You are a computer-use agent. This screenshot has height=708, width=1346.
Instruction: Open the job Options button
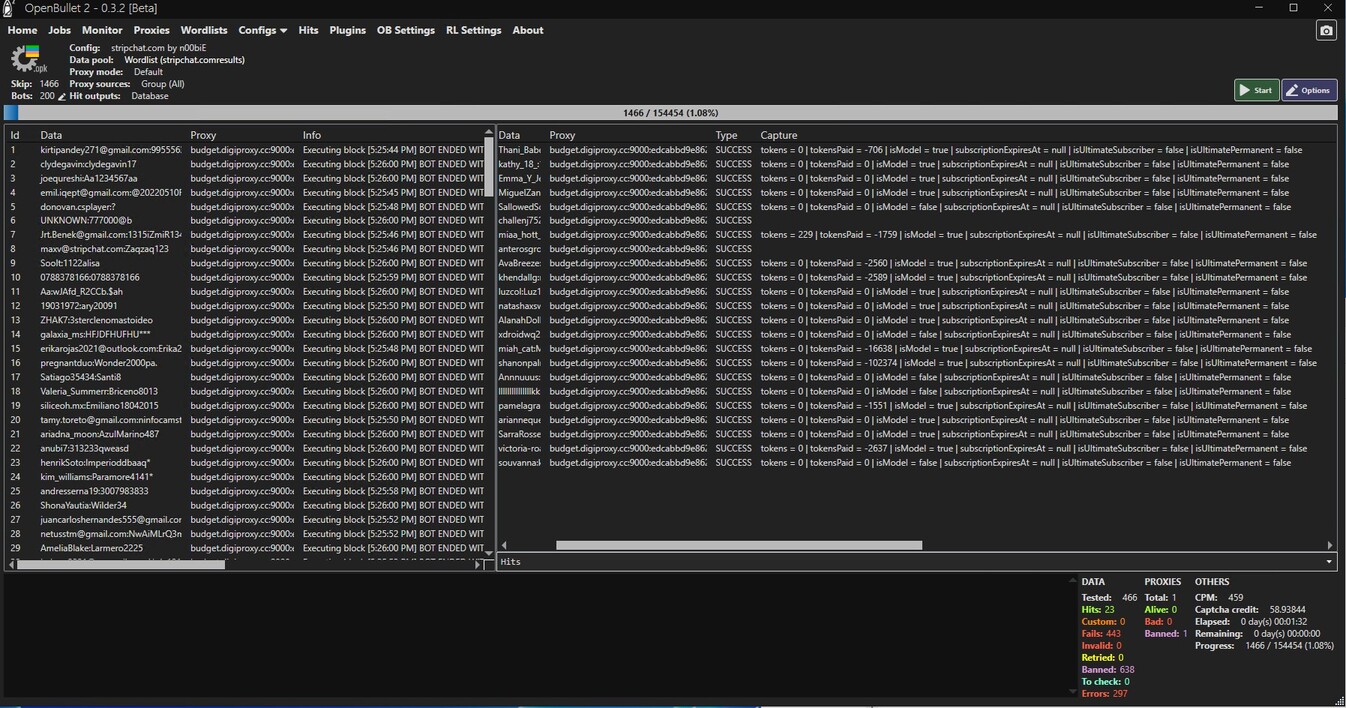coord(1309,90)
